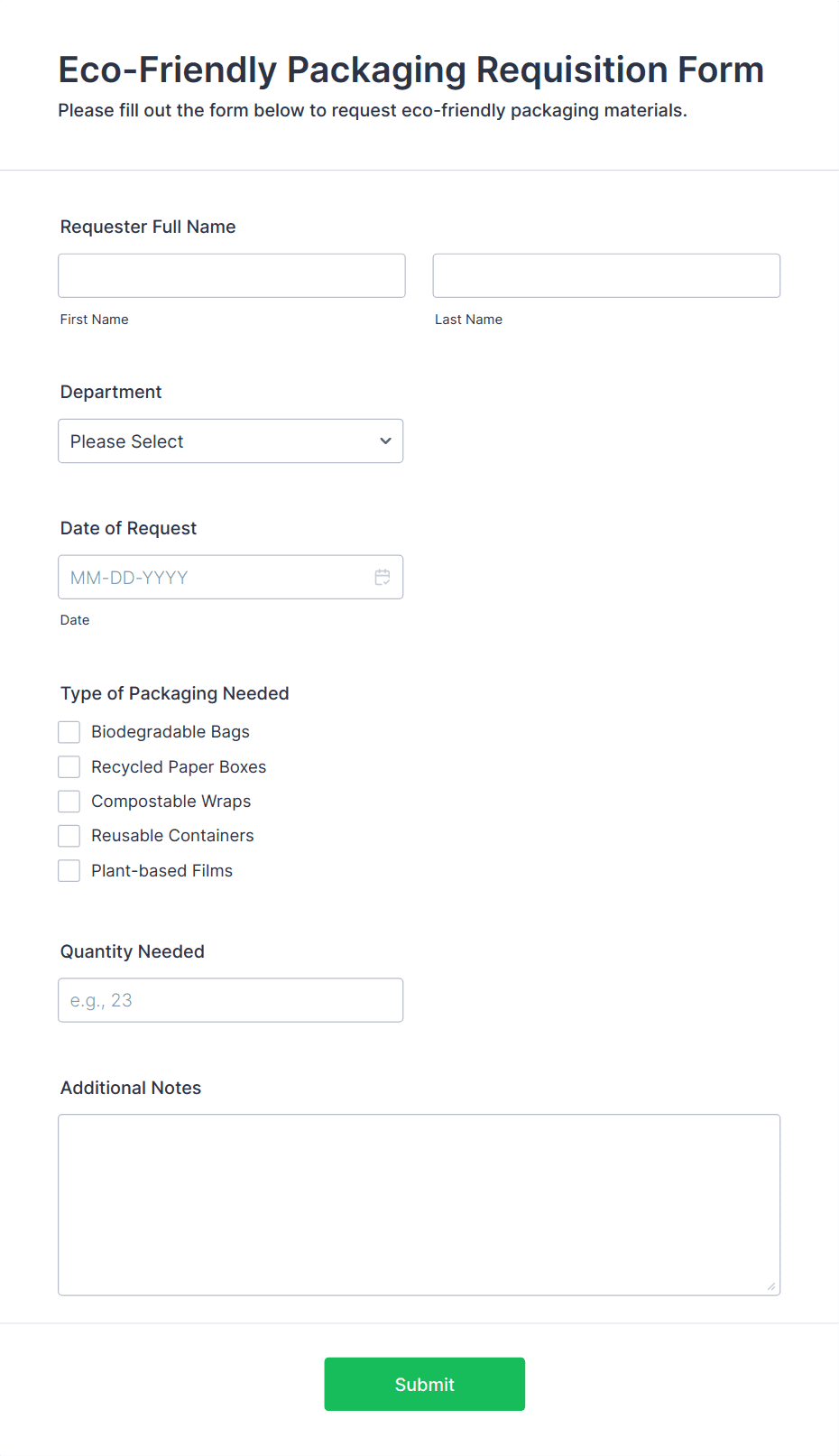Check the Biodegradable Bags option
839x1456 pixels.
tap(69, 732)
